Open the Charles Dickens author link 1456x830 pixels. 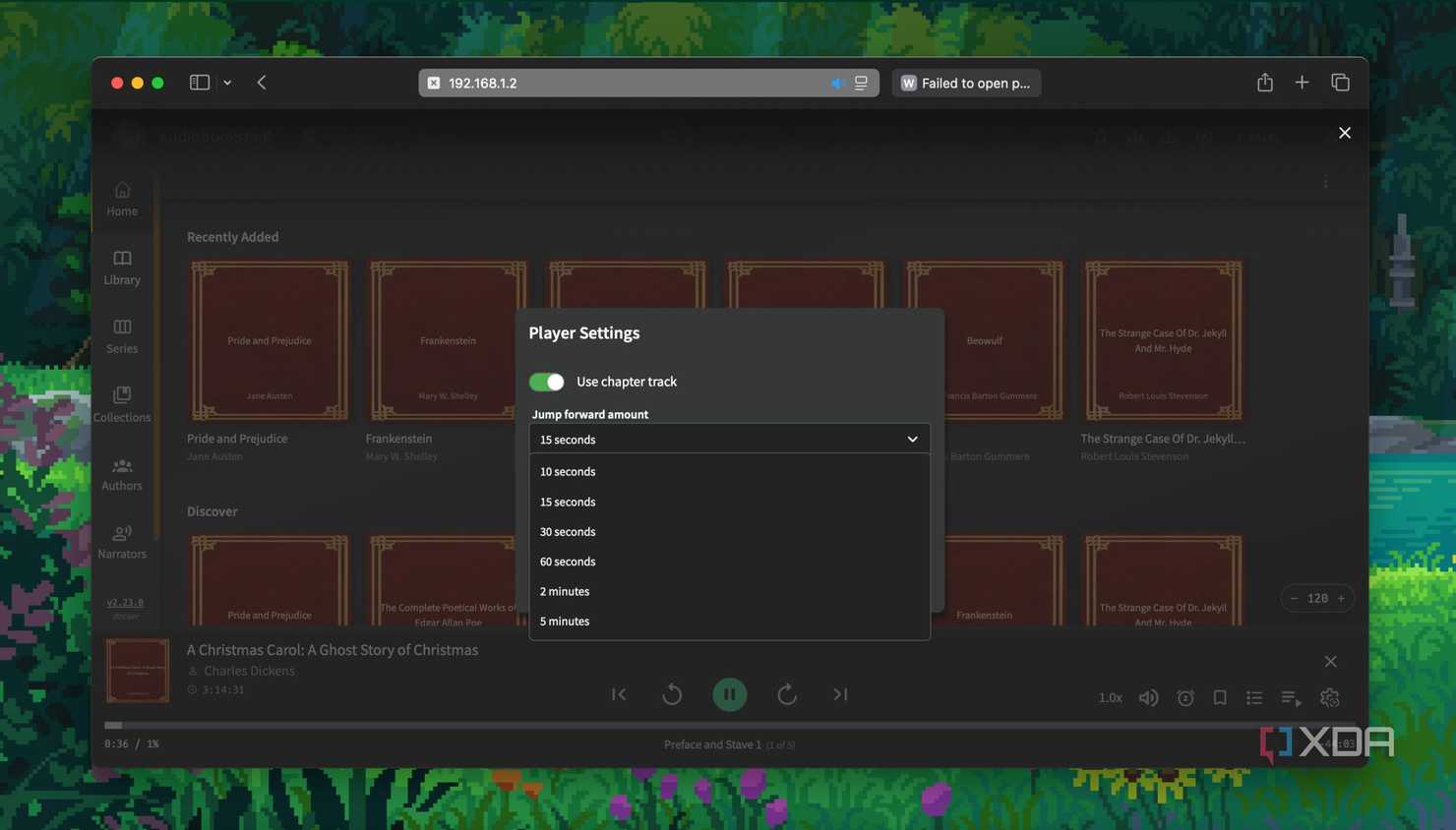(249, 671)
